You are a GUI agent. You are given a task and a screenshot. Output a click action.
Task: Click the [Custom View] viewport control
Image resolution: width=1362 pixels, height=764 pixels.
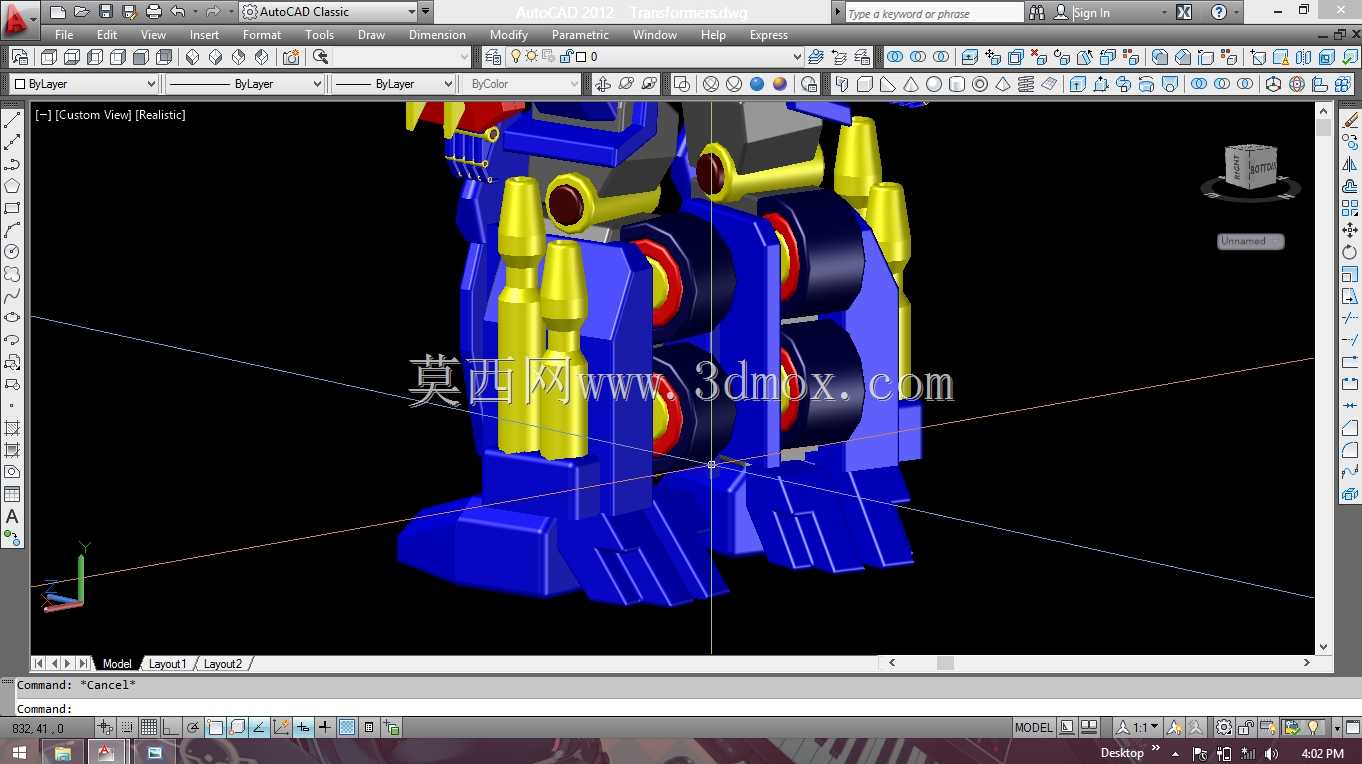(93, 115)
